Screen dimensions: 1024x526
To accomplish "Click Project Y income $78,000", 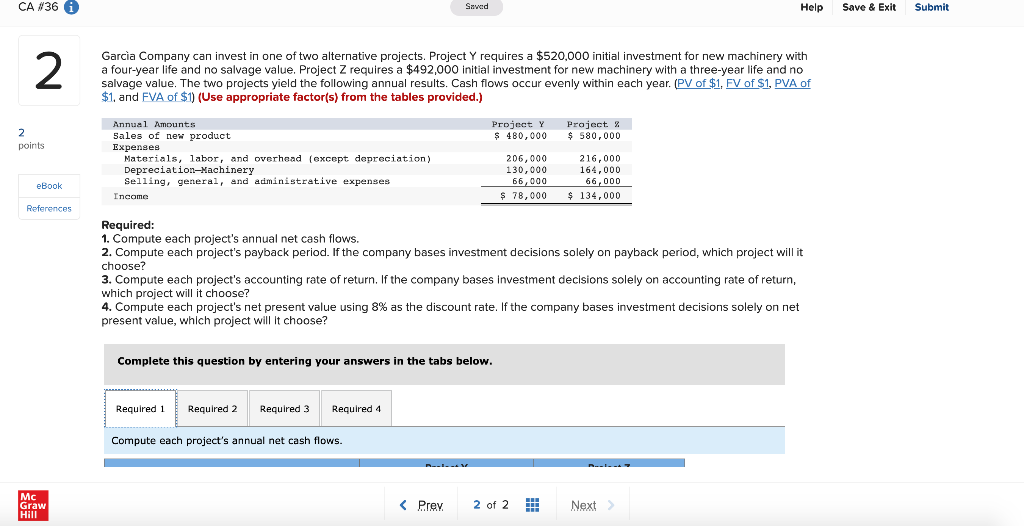I will pyautogui.click(x=523, y=196).
